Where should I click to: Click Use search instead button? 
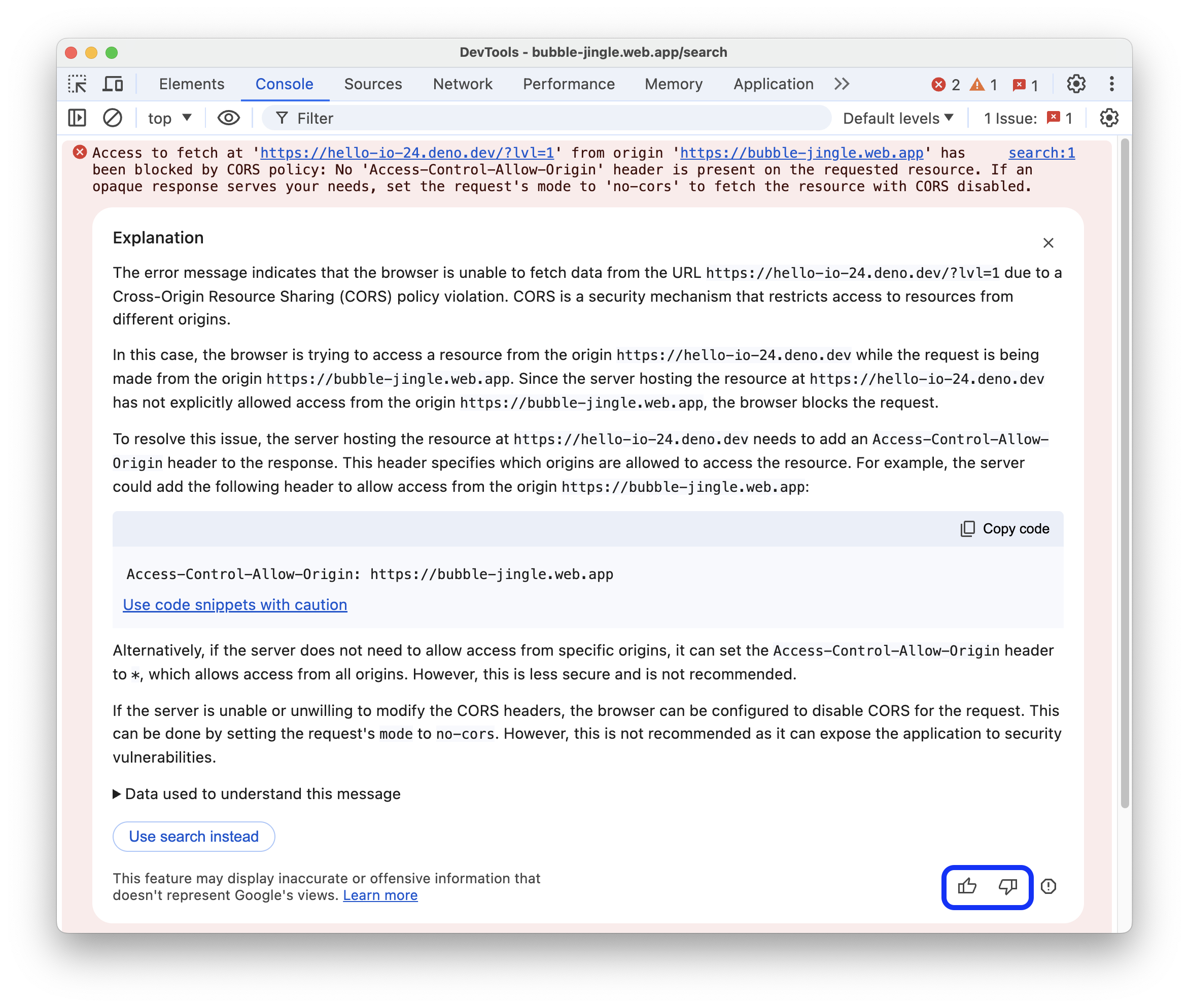pos(193,836)
